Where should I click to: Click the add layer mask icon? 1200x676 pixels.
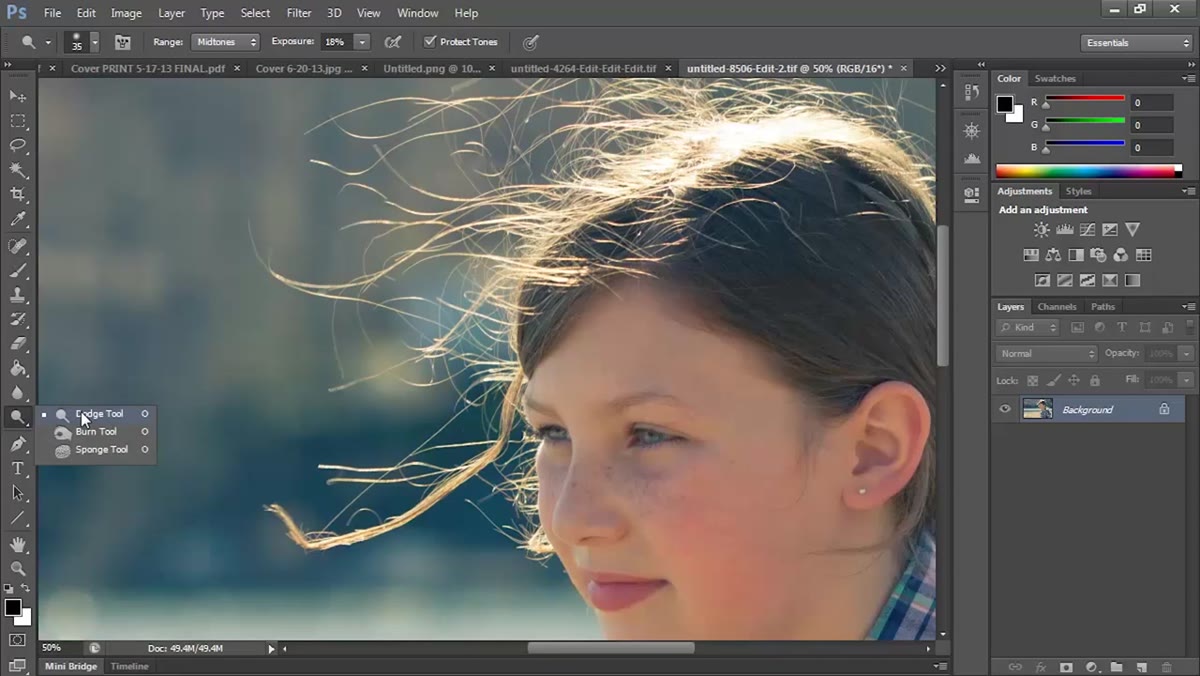(1066, 667)
